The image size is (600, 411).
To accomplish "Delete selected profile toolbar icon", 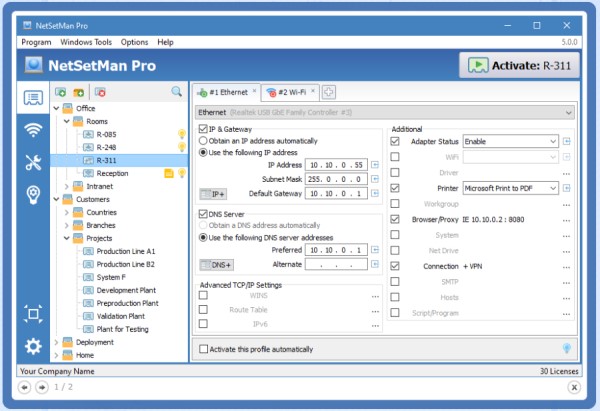I will pyautogui.click(x=100, y=92).
